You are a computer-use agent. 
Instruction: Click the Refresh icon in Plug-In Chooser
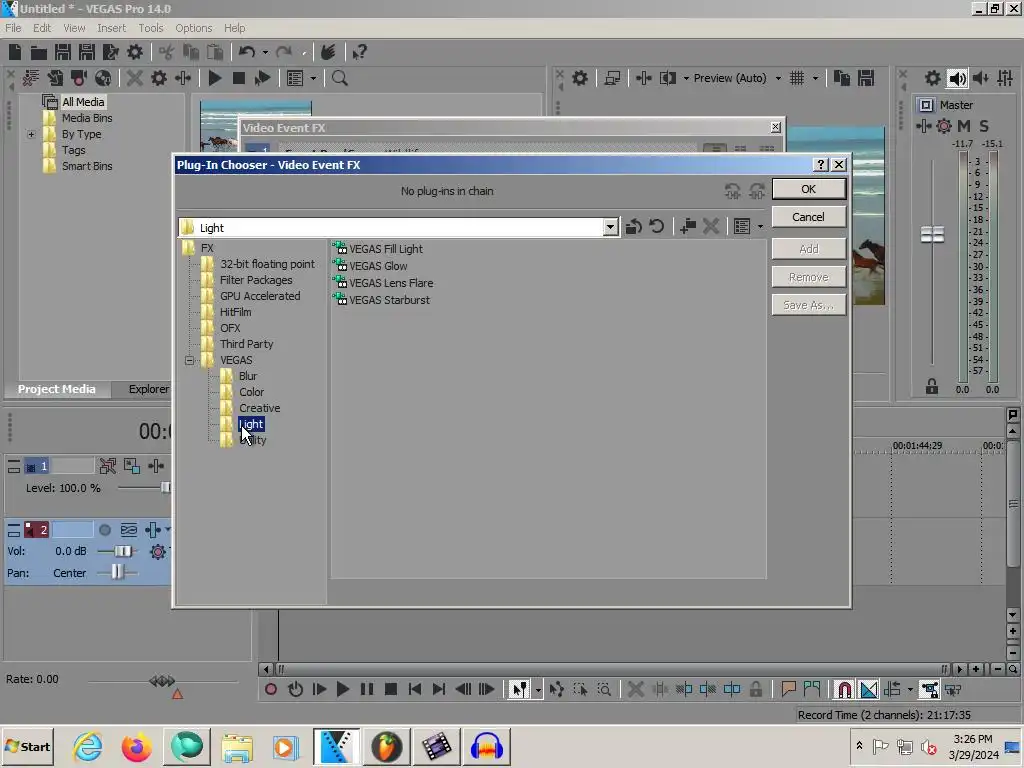[x=657, y=227]
